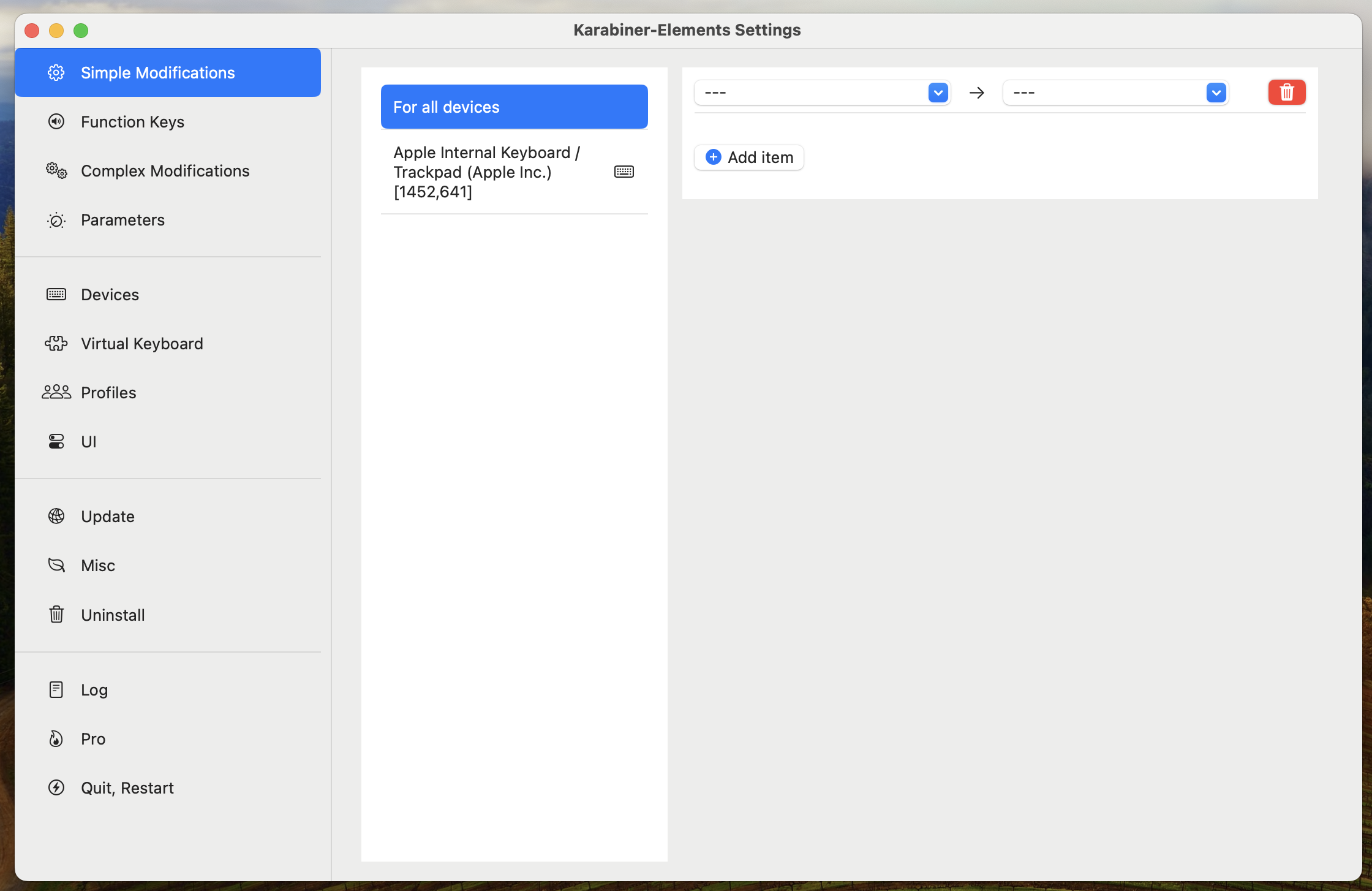This screenshot has height=891, width=1372.
Task: Click the Virtual Keyboard puzzle icon
Action: pos(56,343)
